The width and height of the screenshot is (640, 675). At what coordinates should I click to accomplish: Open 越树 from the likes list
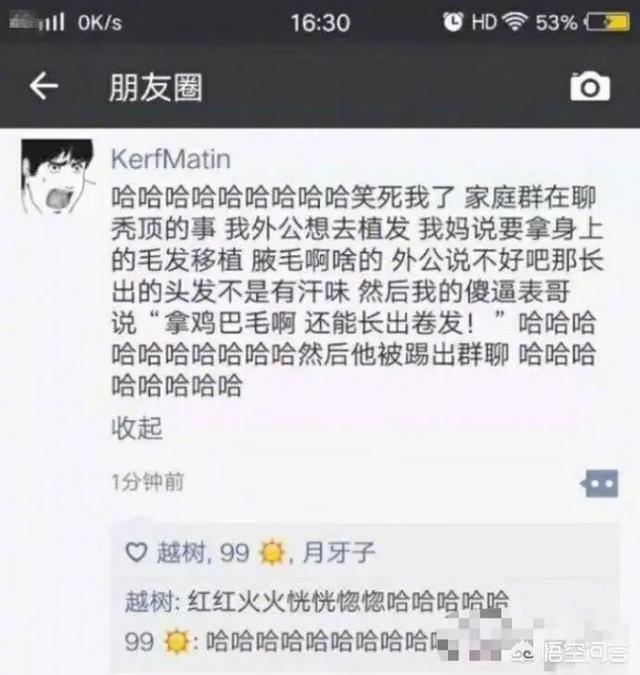click(x=181, y=552)
